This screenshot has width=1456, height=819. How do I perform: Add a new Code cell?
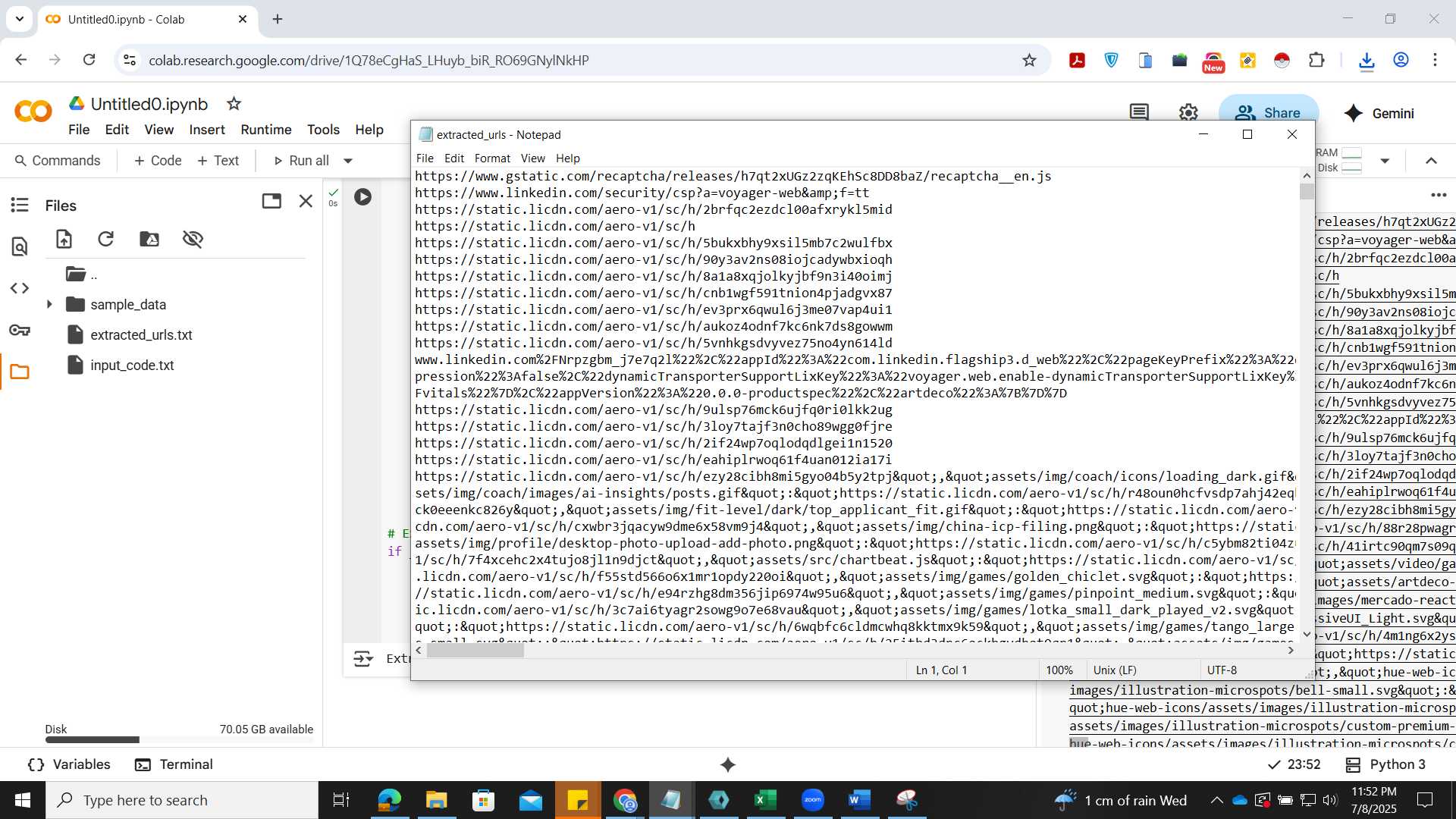[x=158, y=161]
